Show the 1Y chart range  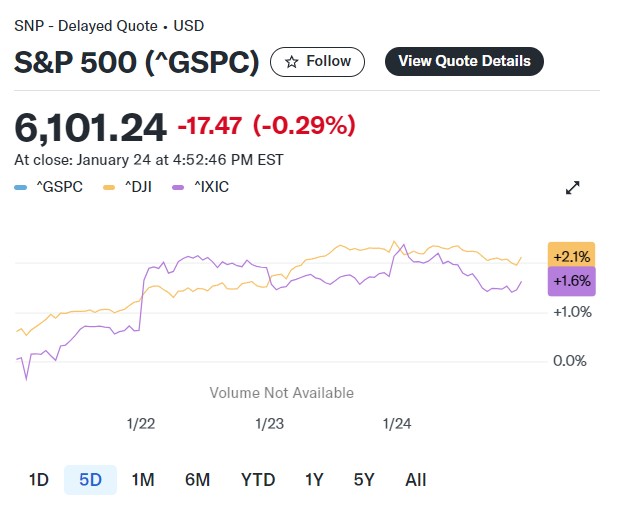[x=314, y=479]
